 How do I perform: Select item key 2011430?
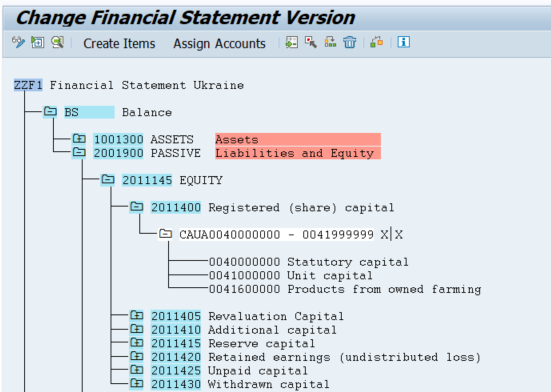[176, 384]
